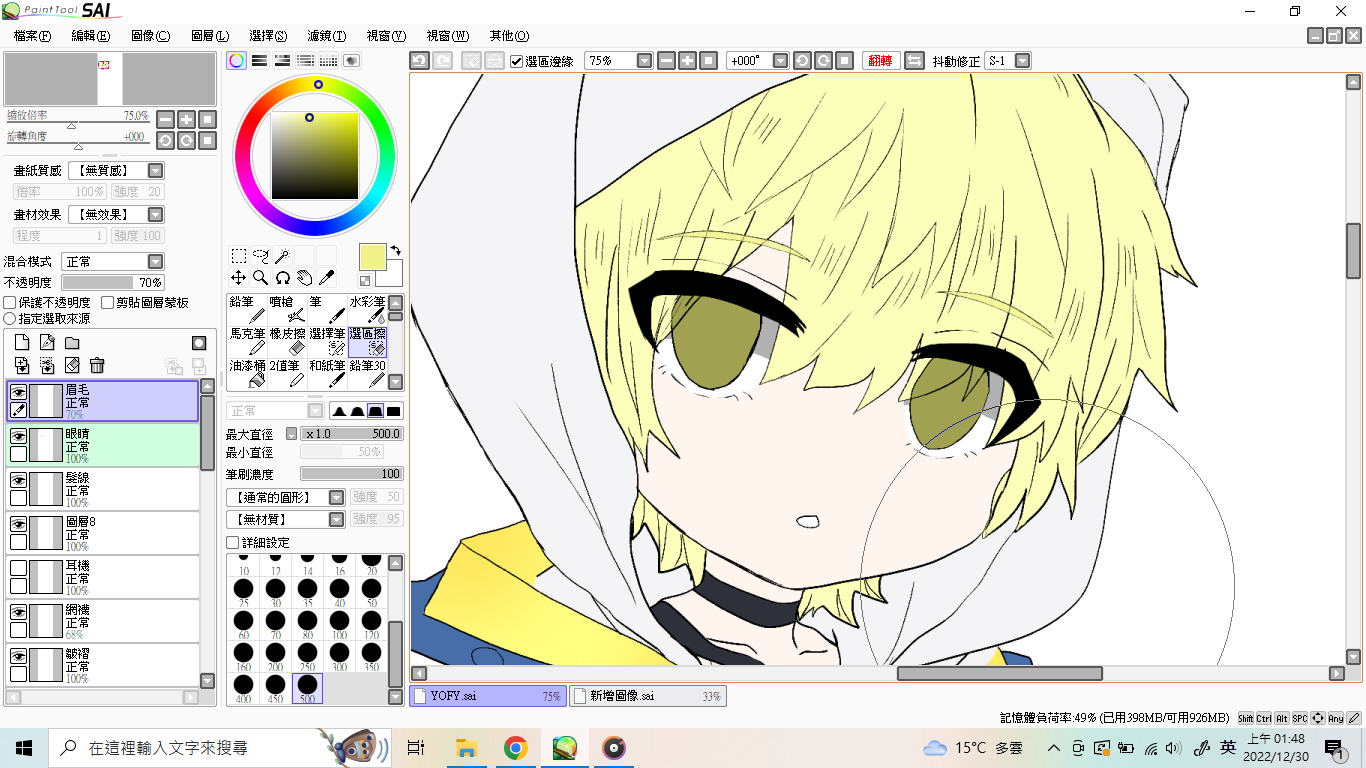Show the color wheel panel
1366x768 pixels.
tap(236, 60)
